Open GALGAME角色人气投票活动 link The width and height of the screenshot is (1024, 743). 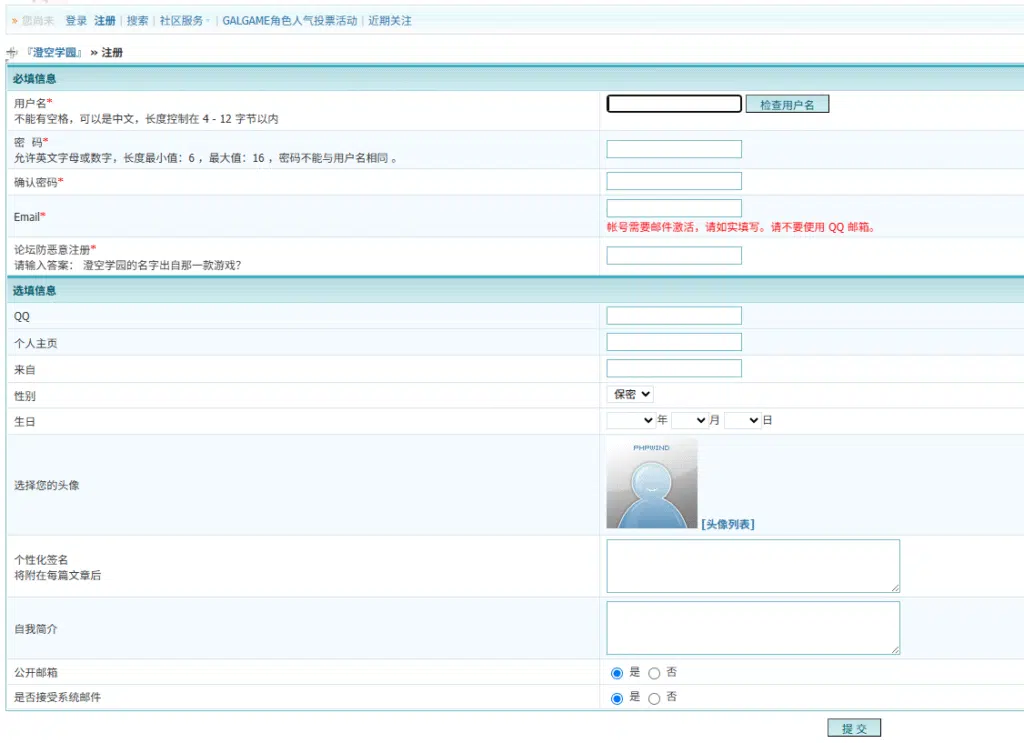coord(289,21)
